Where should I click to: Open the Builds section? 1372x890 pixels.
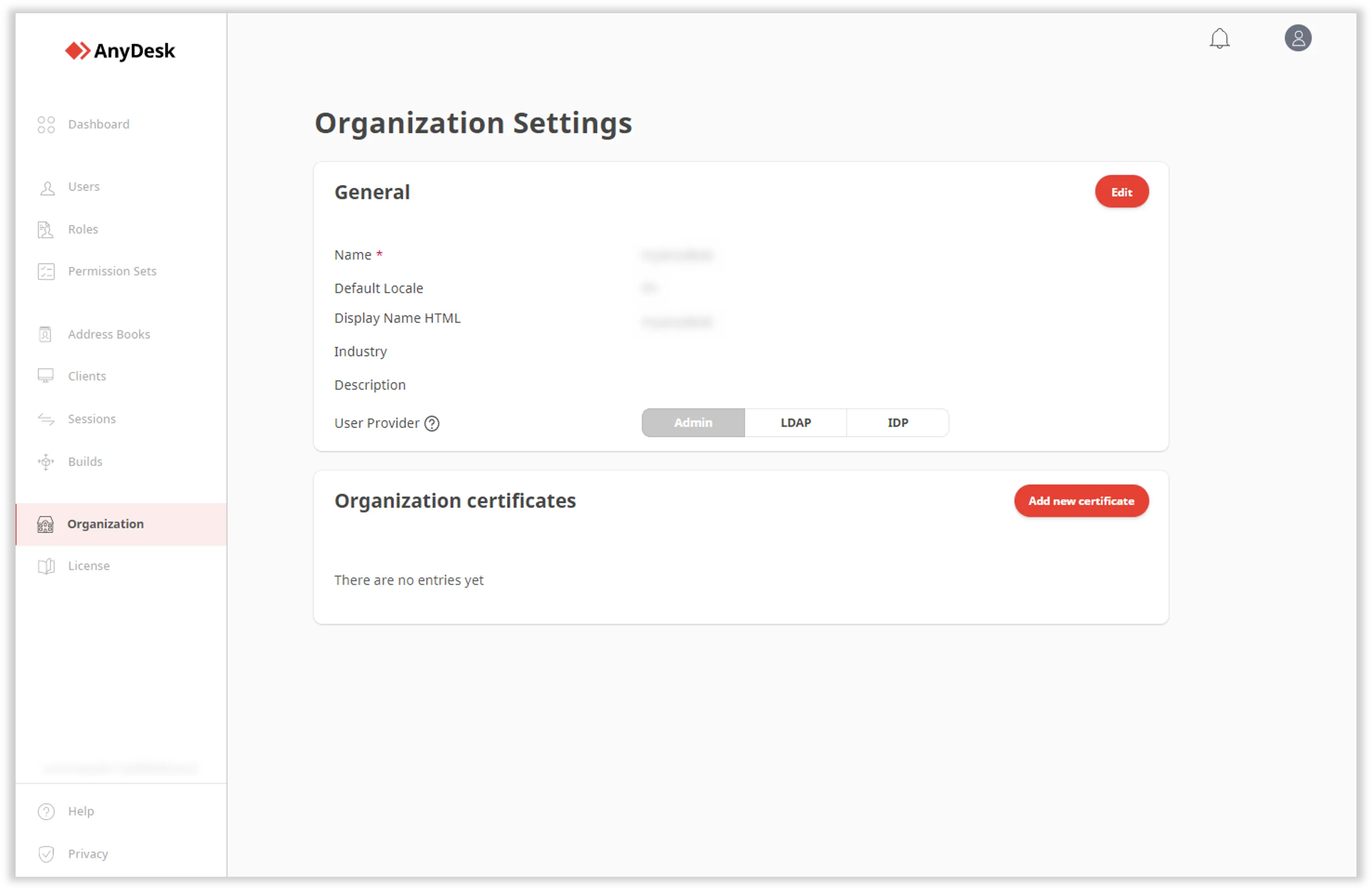click(84, 461)
